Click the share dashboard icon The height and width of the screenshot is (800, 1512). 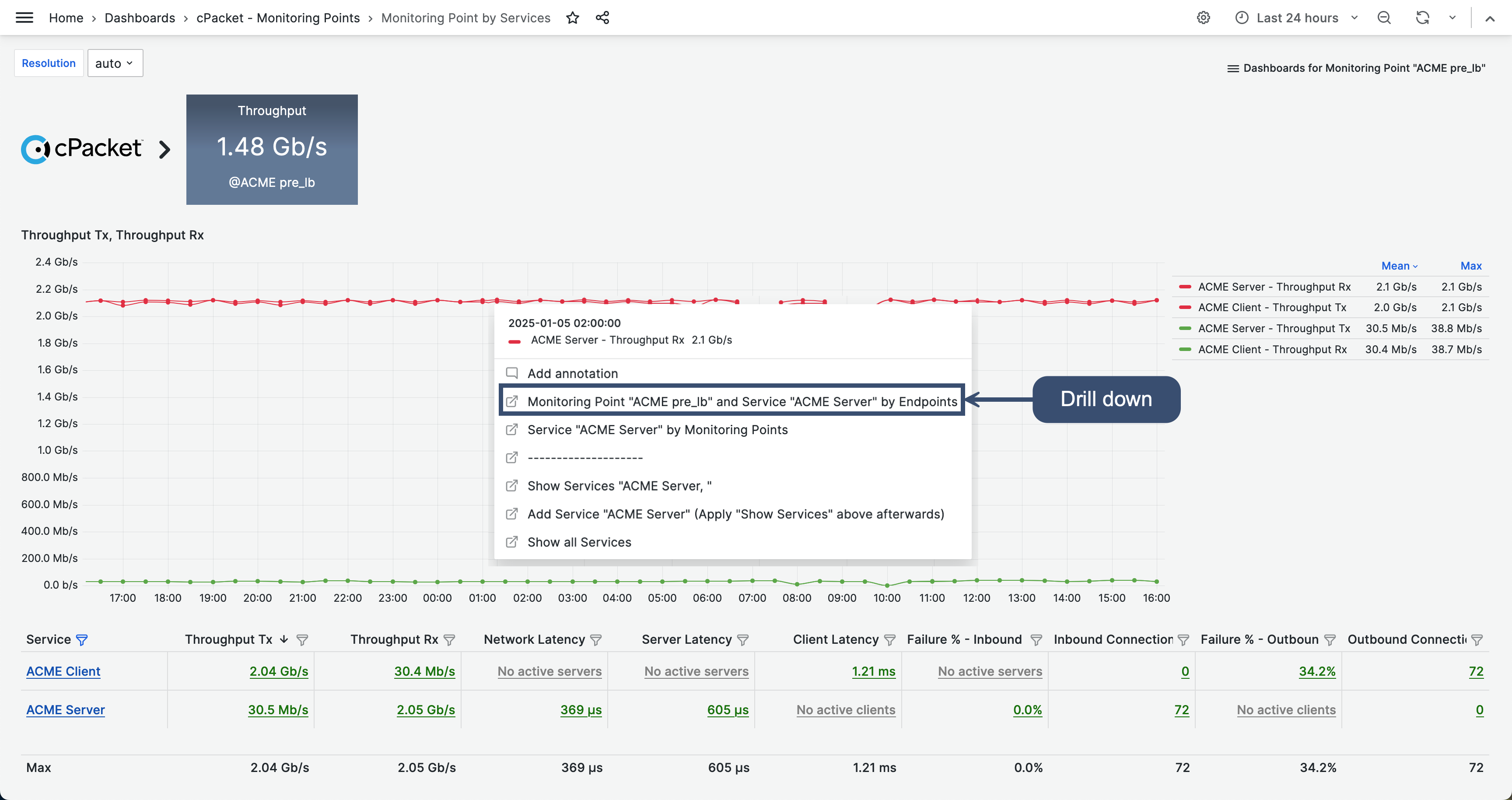click(x=602, y=18)
